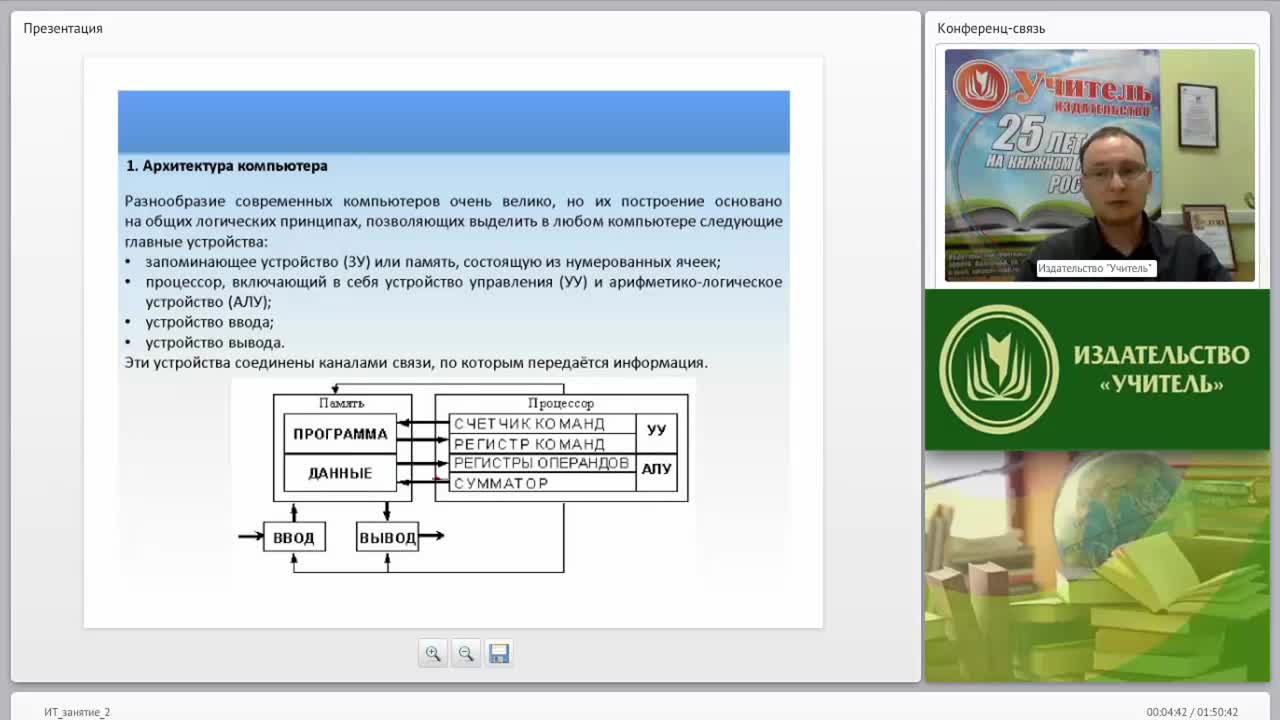Click the books and globe image

pyautogui.click(x=1097, y=566)
